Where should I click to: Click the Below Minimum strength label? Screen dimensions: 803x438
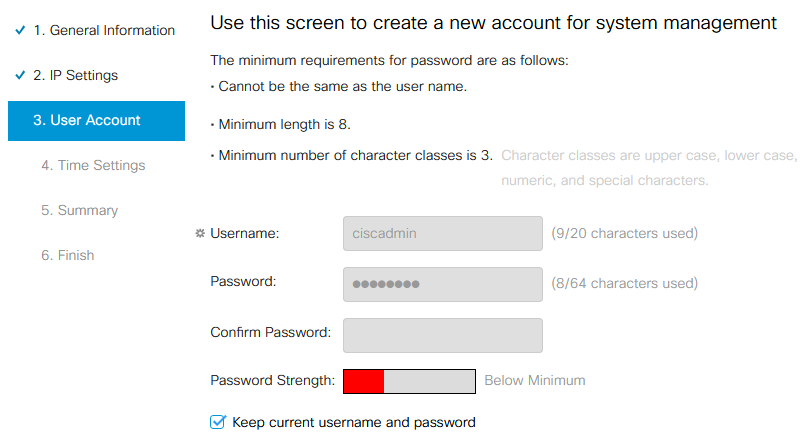(535, 381)
